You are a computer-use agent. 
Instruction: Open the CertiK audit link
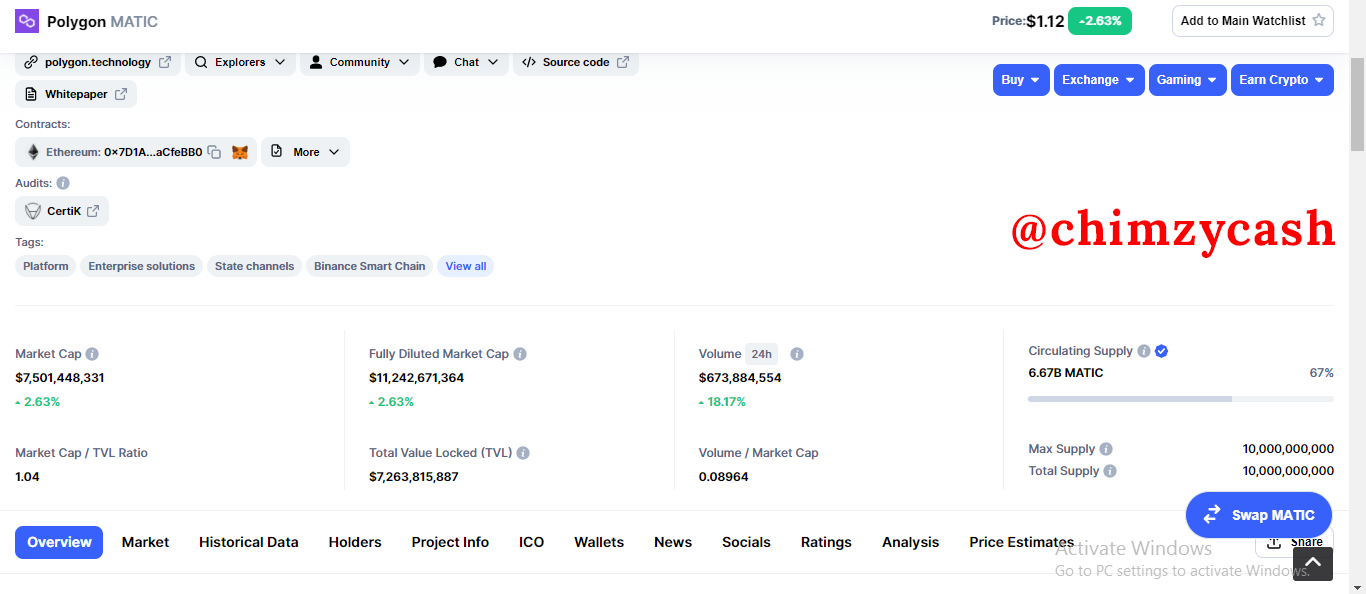tap(62, 211)
